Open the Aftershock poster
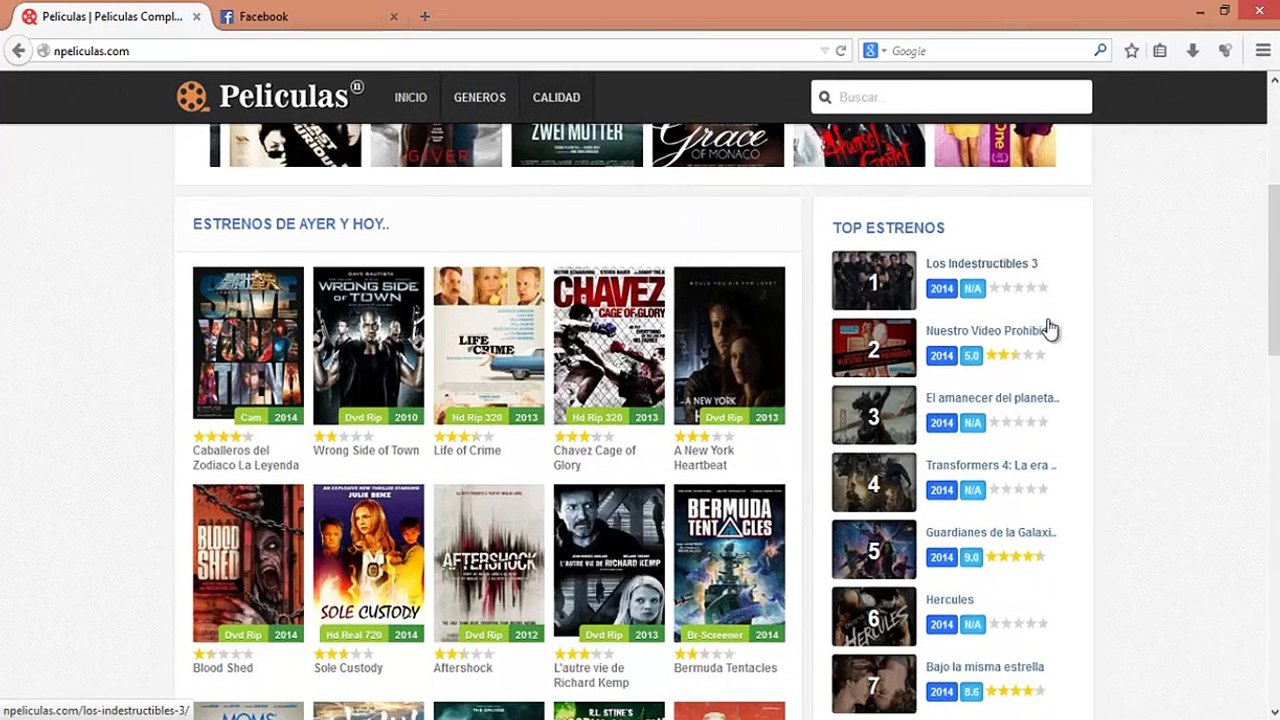Image resolution: width=1280 pixels, height=720 pixels. (x=489, y=563)
